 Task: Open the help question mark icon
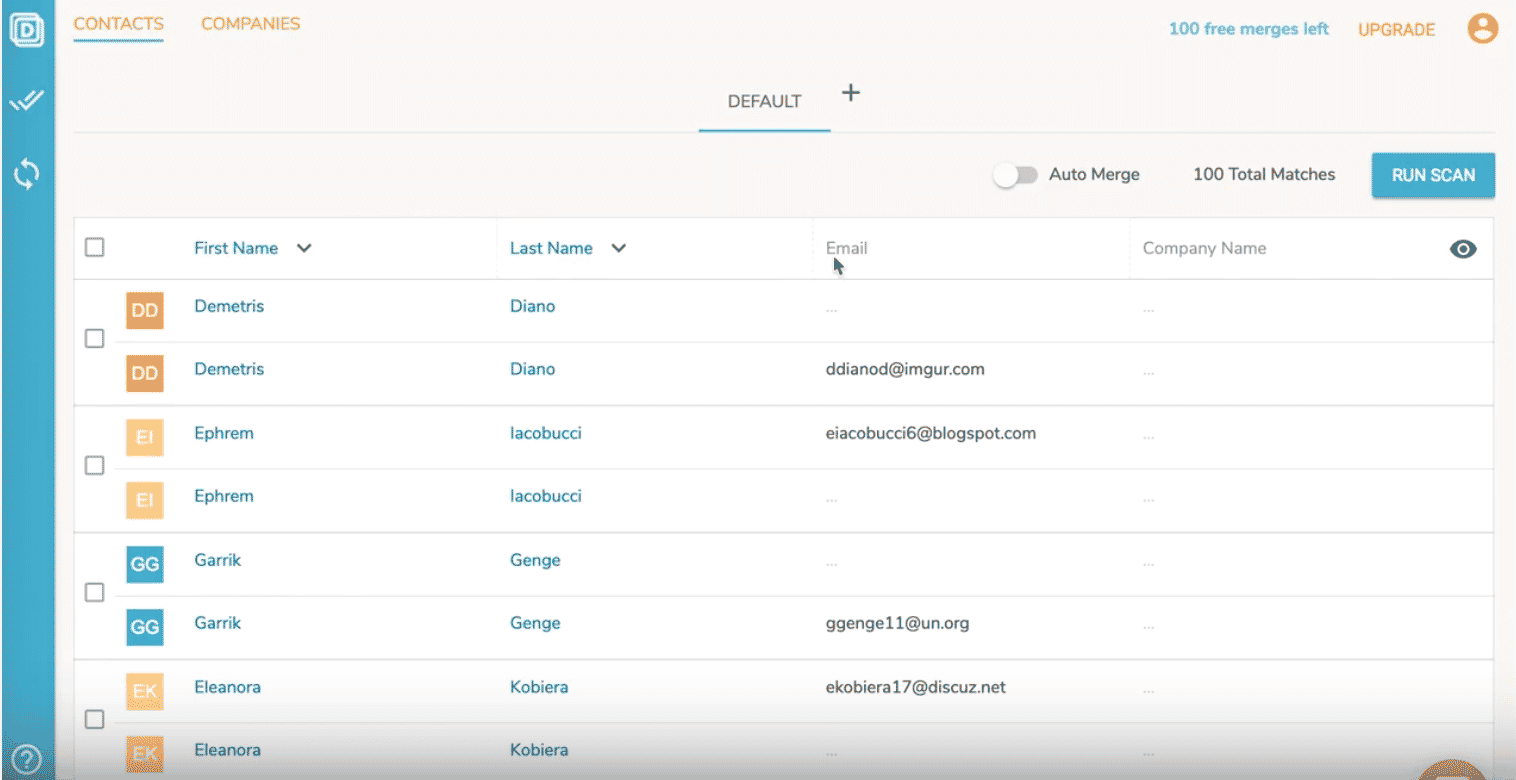pyautogui.click(x=27, y=760)
